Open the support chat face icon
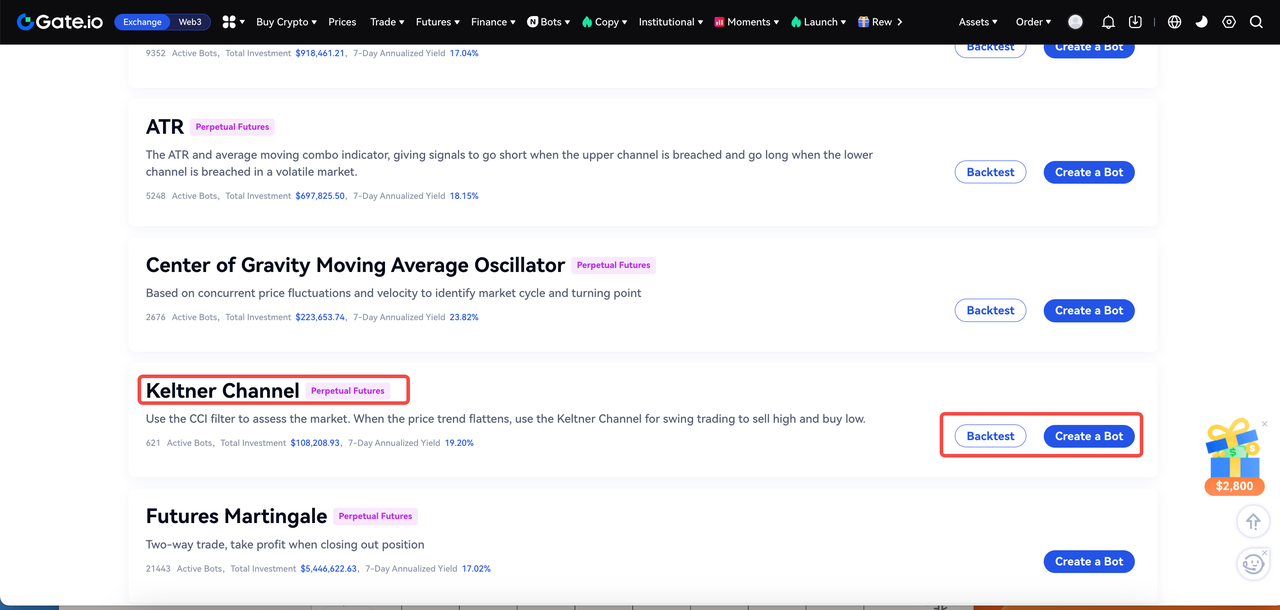The image size is (1280, 610). (1252, 564)
